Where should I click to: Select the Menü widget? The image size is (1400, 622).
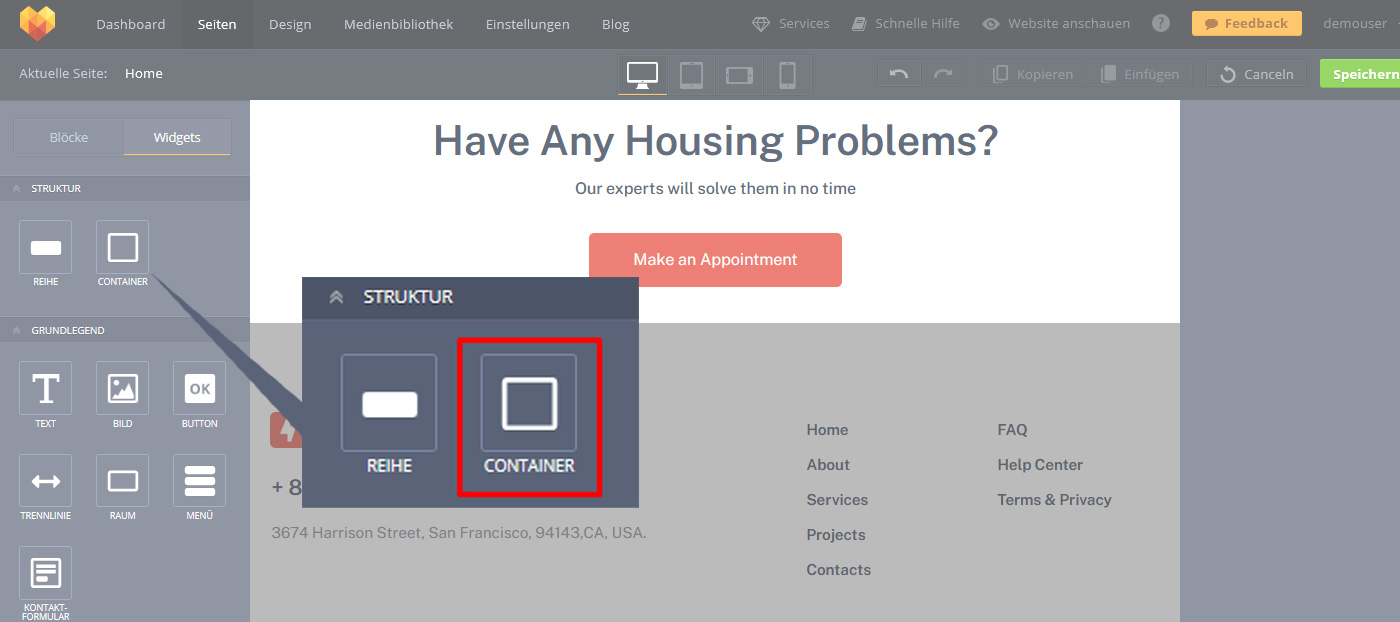[x=199, y=481]
